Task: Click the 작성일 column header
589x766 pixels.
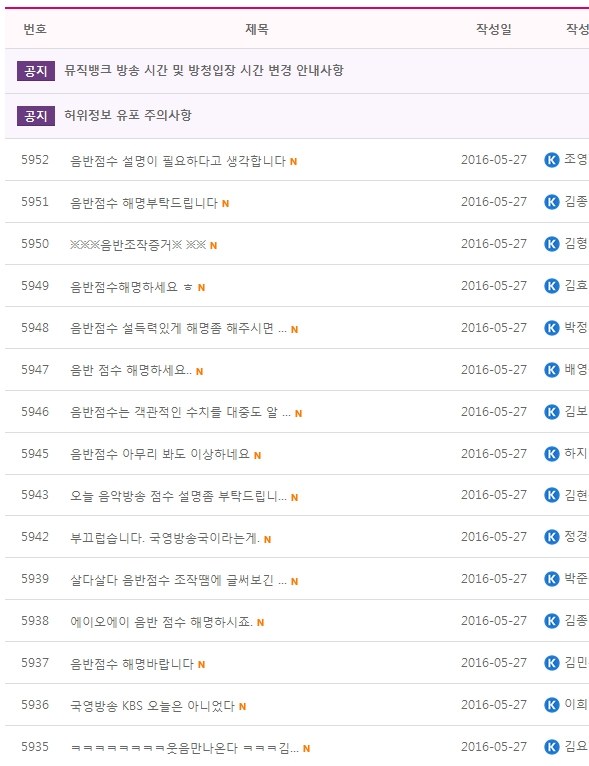Action: coord(494,29)
